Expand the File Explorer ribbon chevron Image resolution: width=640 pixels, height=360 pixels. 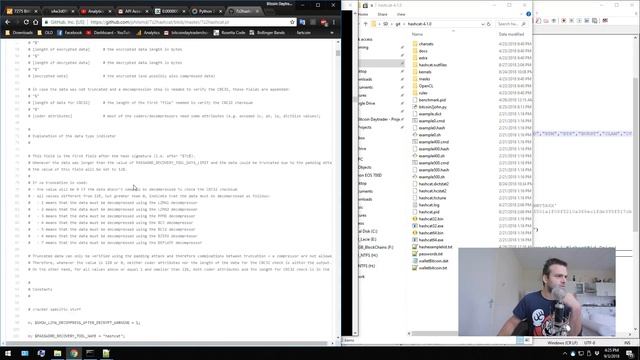point(522,14)
